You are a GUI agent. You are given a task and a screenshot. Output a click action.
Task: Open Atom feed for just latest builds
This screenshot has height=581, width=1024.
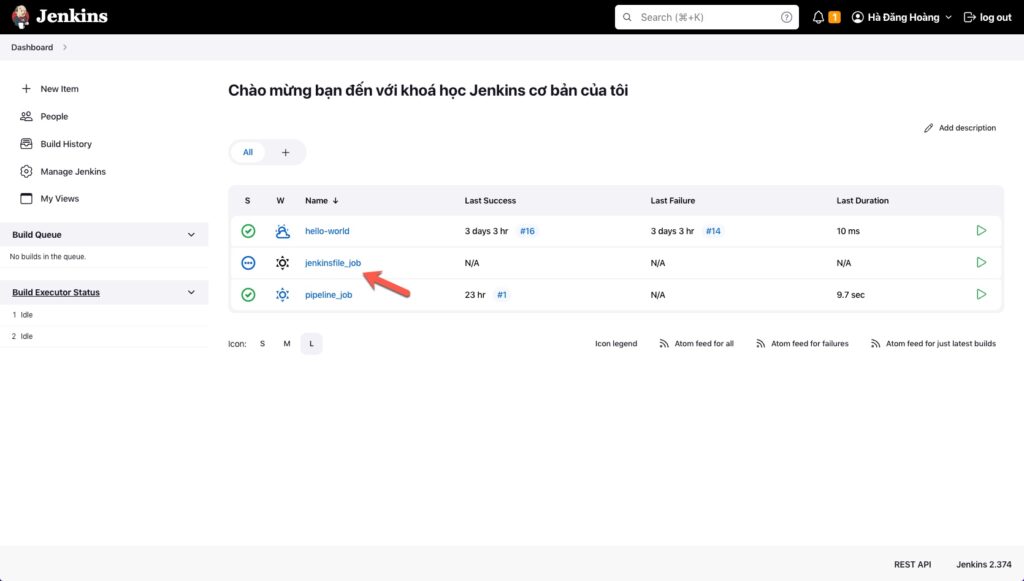click(x=940, y=343)
